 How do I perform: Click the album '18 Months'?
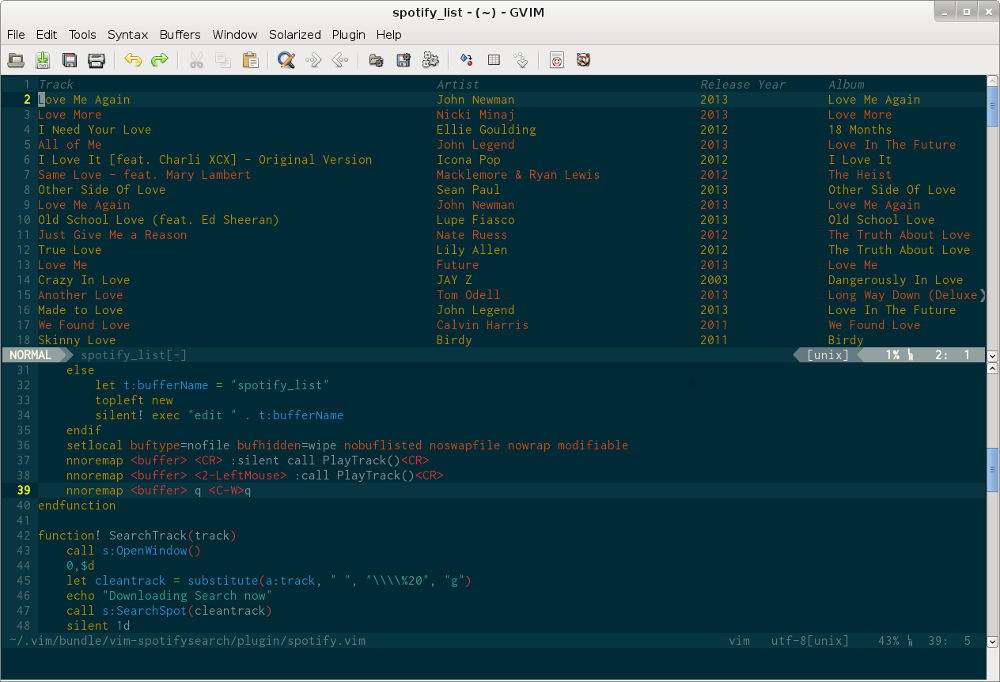pyautogui.click(x=860, y=130)
